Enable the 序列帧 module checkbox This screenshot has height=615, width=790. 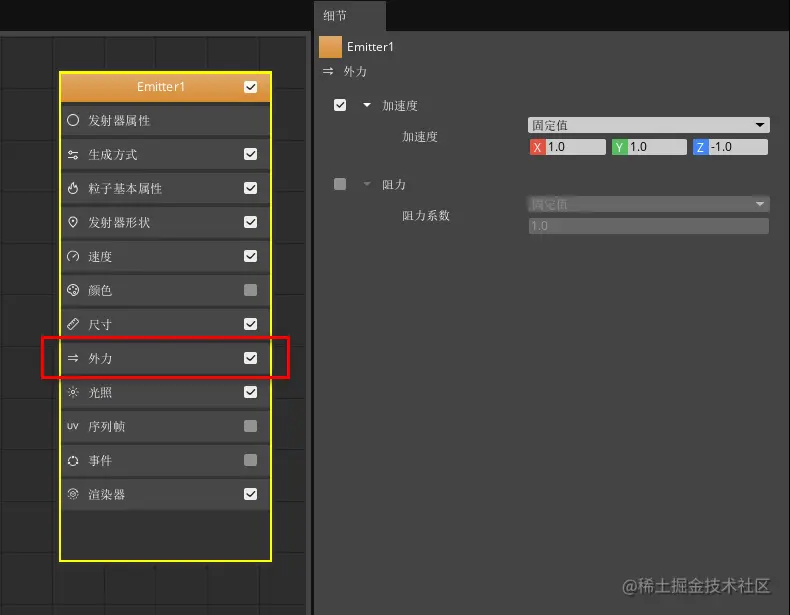coord(250,426)
